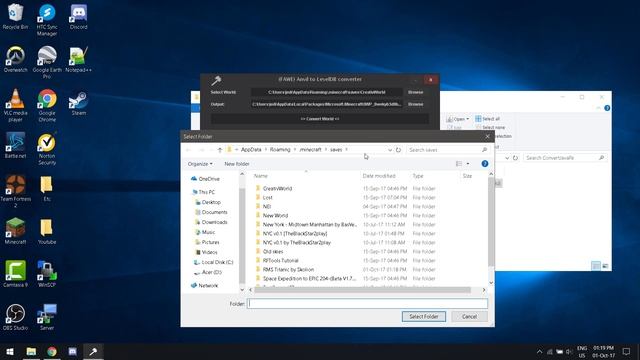
Task: Open the Action Center notifications icon
Action: click(626, 351)
